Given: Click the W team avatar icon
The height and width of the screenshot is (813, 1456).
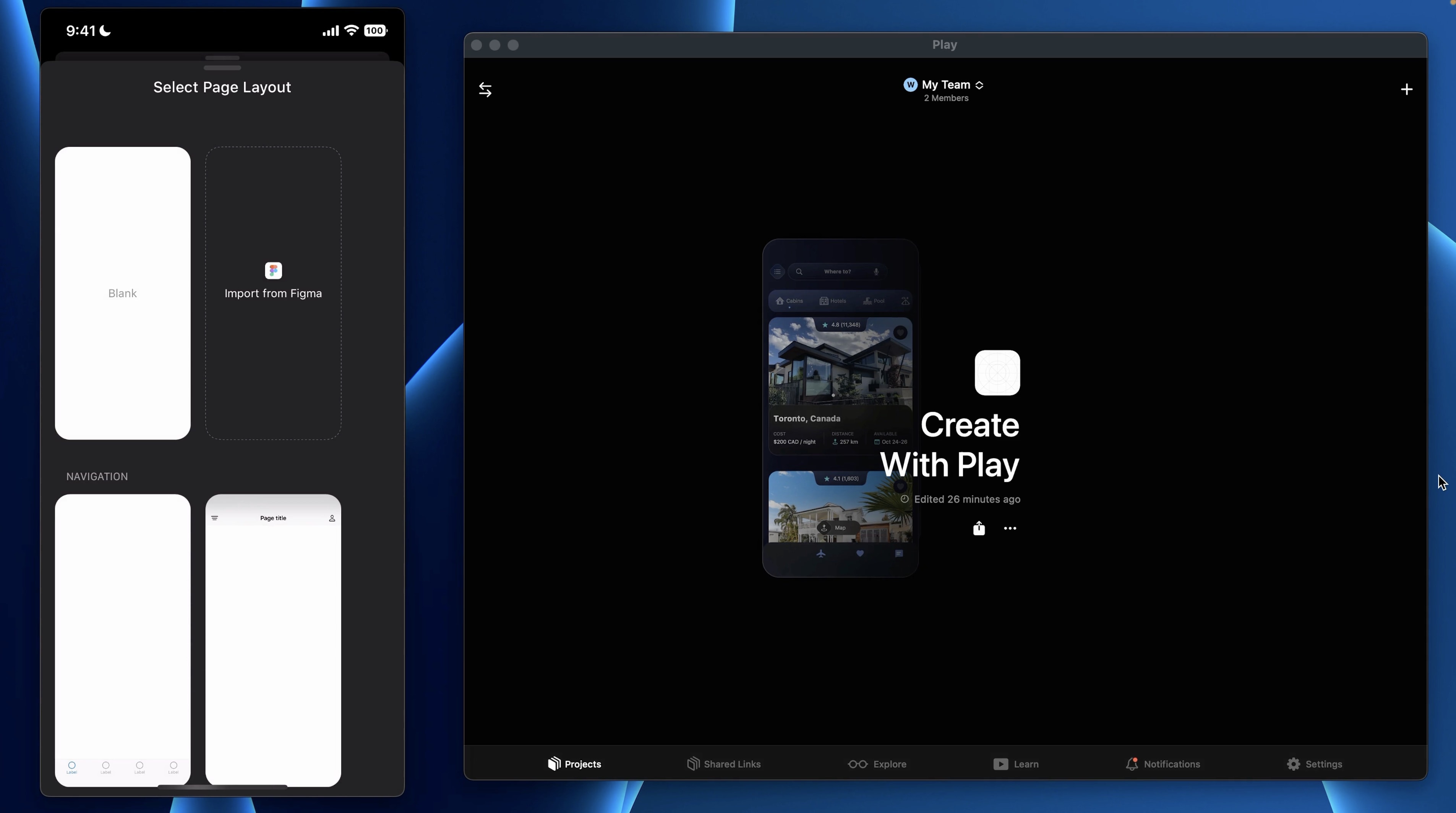Looking at the screenshot, I should pos(910,85).
